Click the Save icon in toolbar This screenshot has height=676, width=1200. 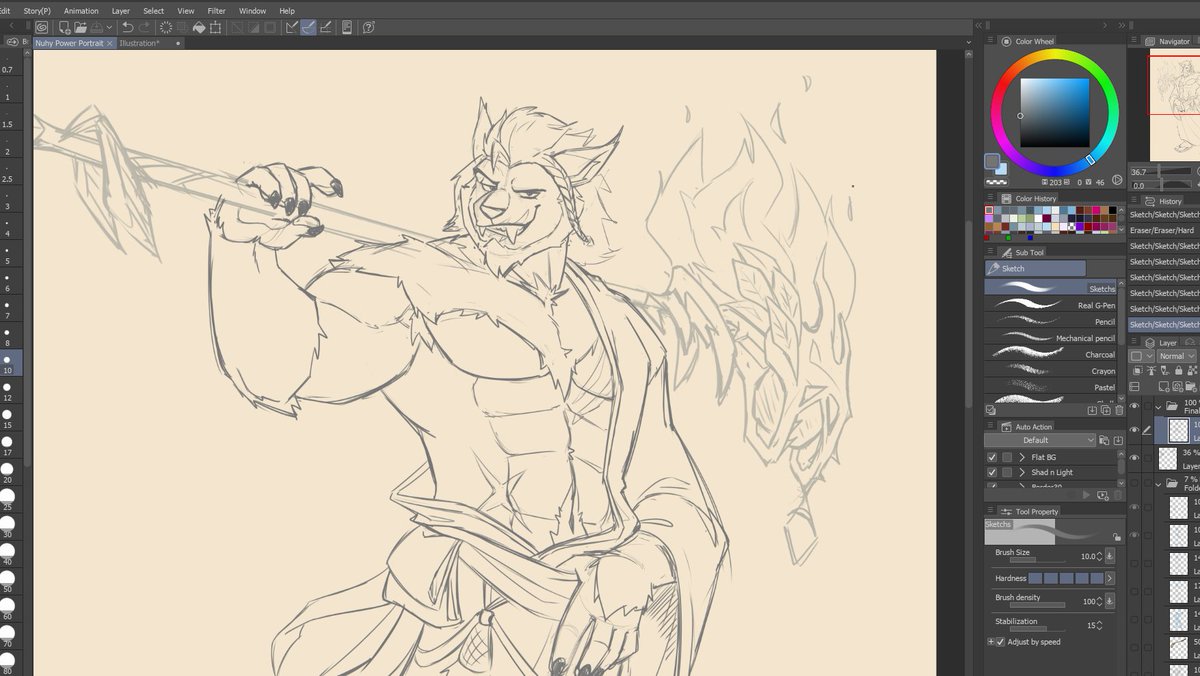(97, 27)
